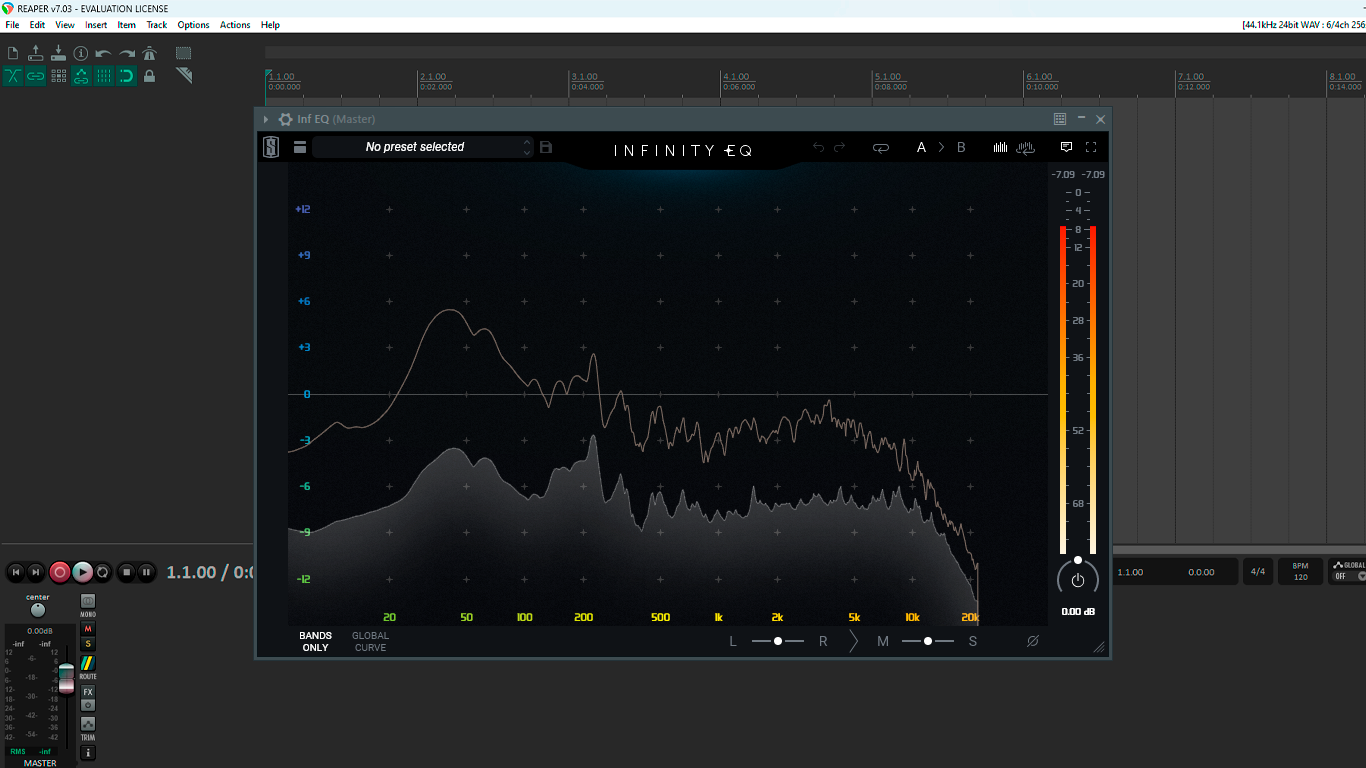The image size is (1366, 768).
Task: Open the FX window keyboard grid icon
Action: tap(1060, 119)
